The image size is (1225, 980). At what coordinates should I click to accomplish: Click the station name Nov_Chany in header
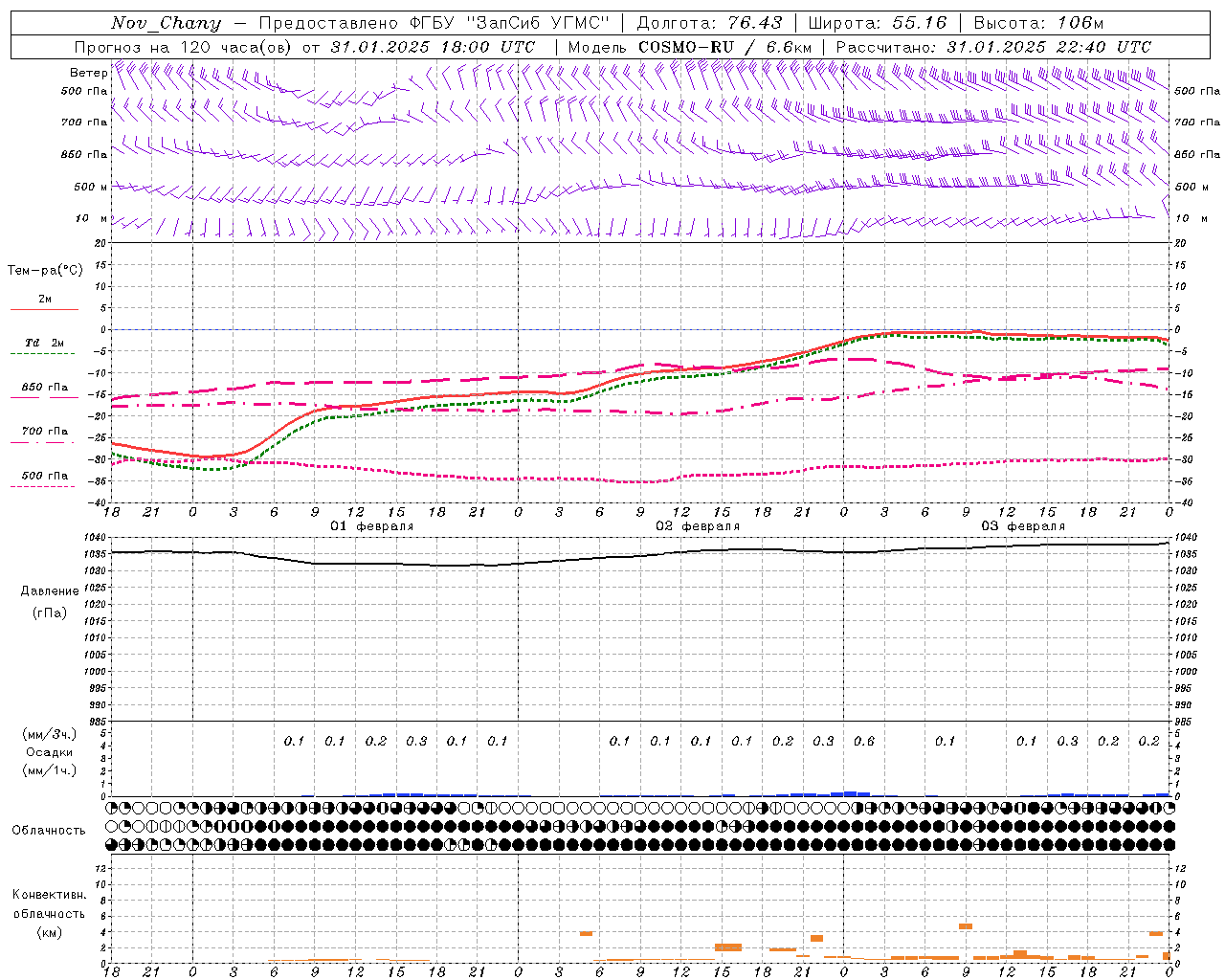pos(167,23)
